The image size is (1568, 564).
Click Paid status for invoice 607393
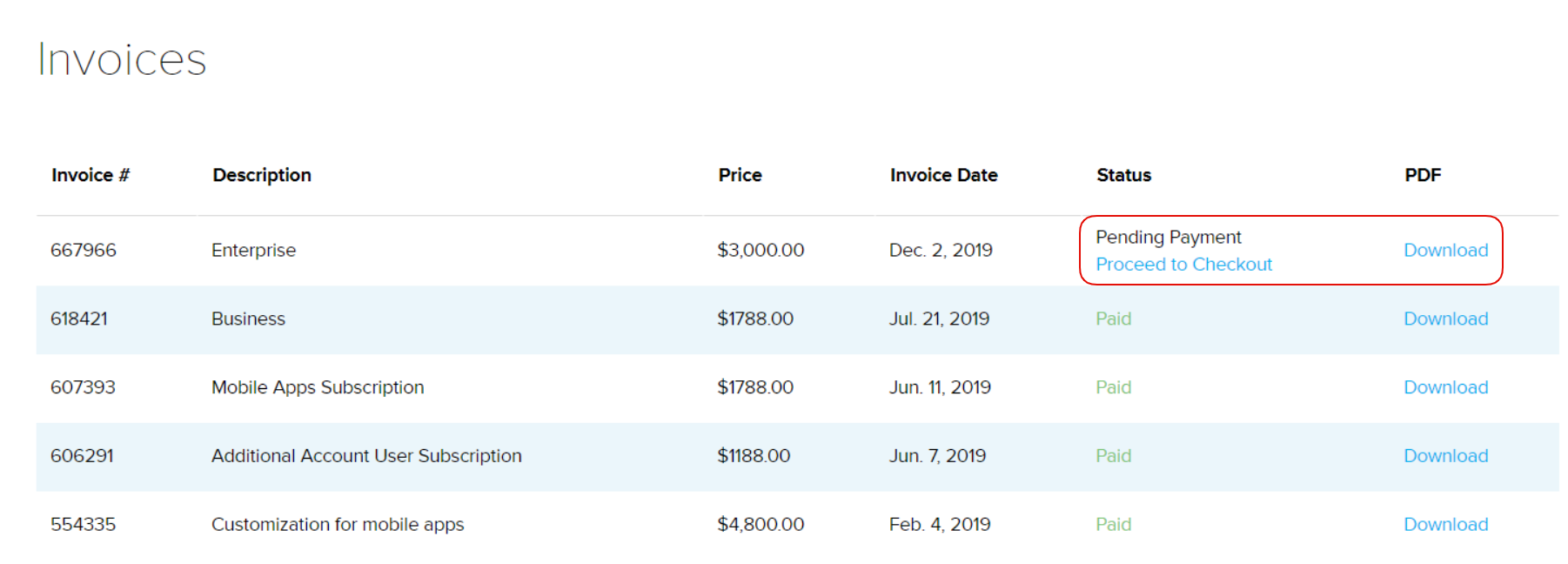pyautogui.click(x=1113, y=388)
